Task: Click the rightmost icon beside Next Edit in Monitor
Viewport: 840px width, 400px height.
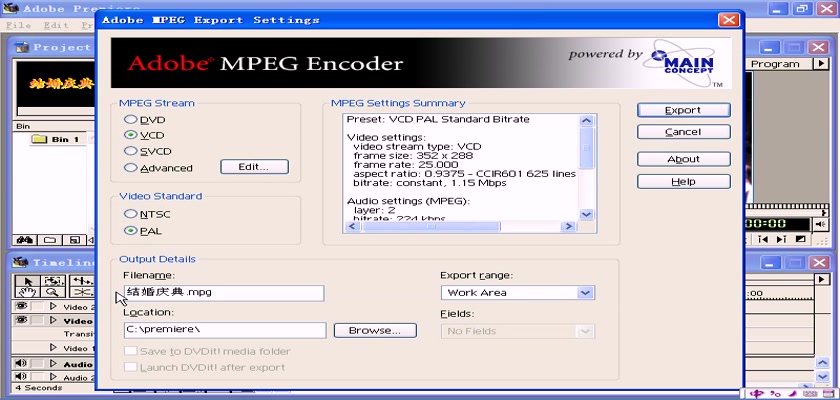Action: [800, 239]
